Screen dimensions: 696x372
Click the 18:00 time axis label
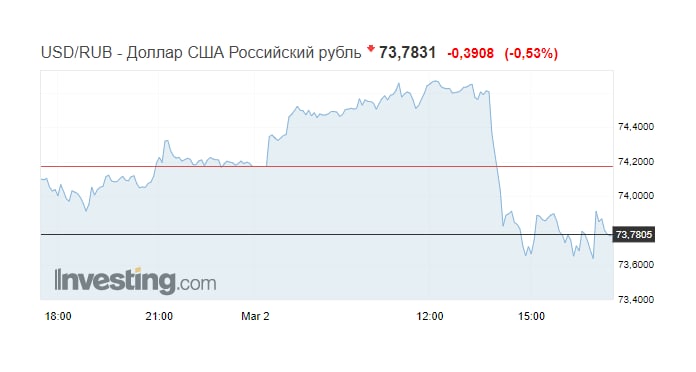(x=58, y=316)
